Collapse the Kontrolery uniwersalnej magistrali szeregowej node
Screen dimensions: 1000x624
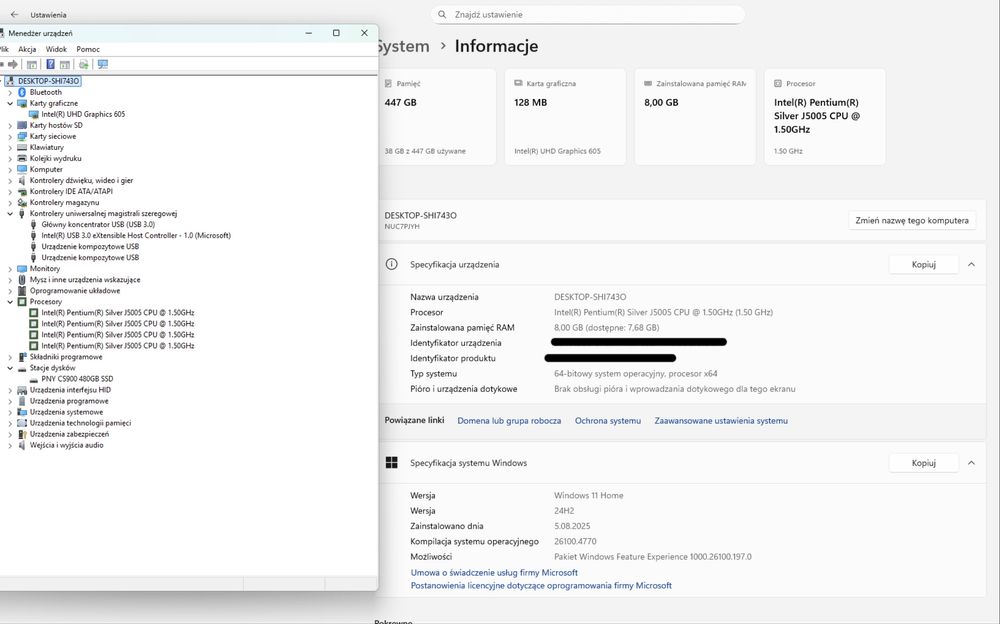10,213
